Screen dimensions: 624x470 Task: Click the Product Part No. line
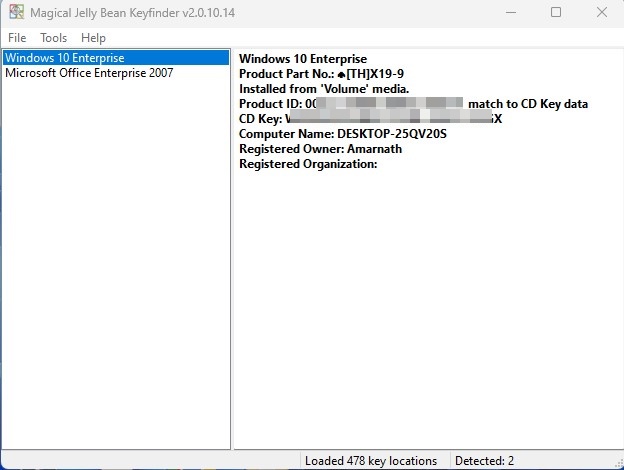(x=321, y=74)
